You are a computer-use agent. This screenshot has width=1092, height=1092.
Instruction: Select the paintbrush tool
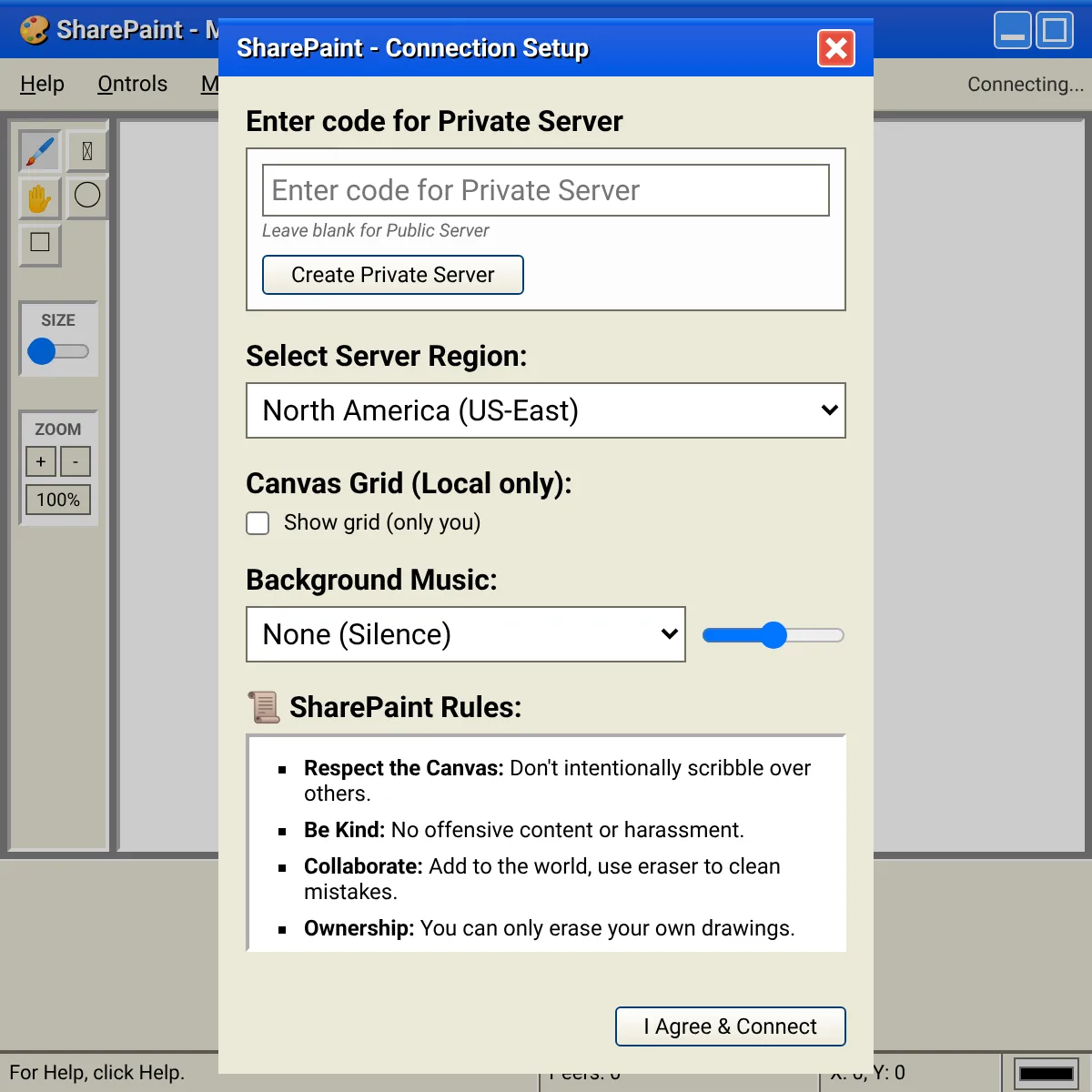[40, 151]
